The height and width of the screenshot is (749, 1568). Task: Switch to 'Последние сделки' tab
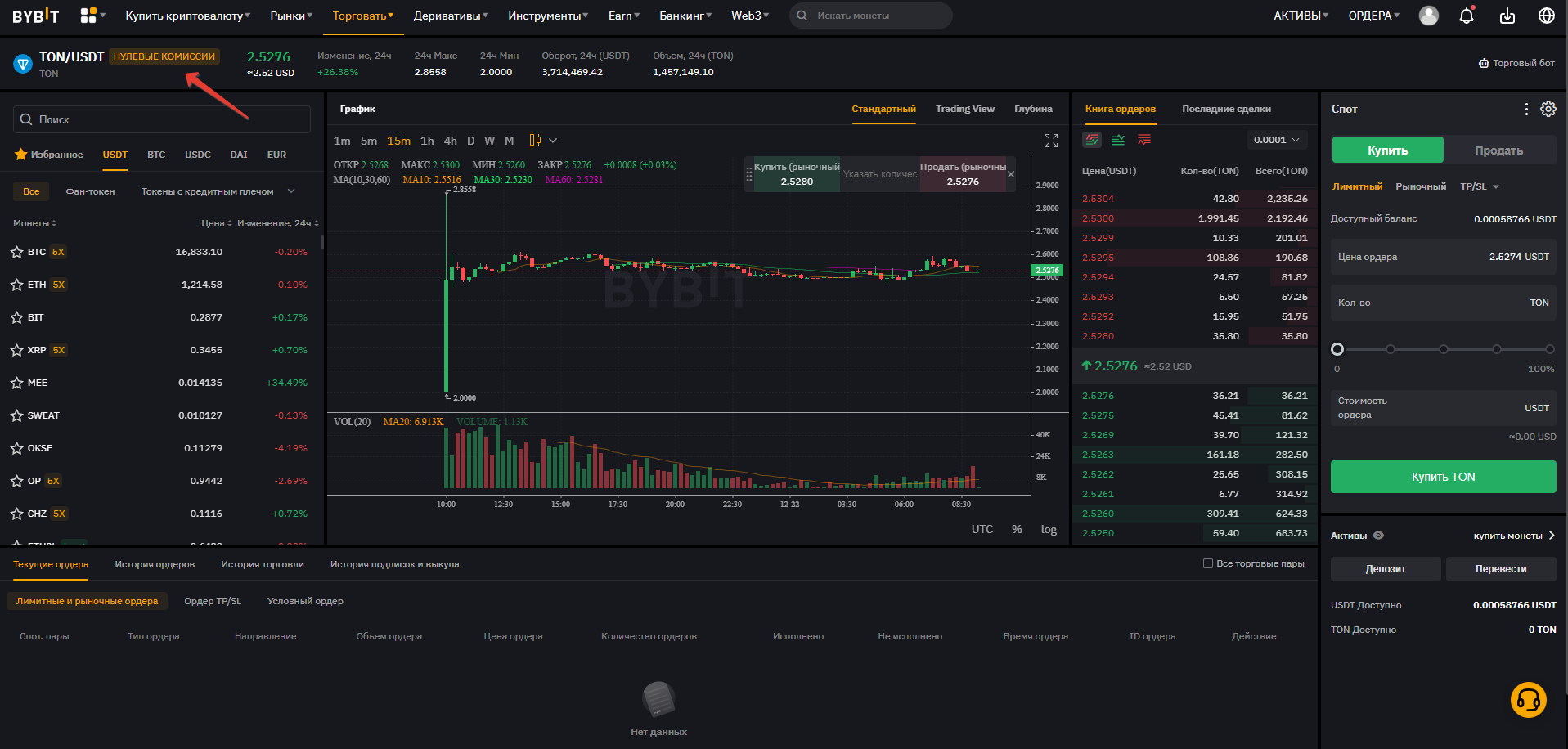[x=1226, y=109]
